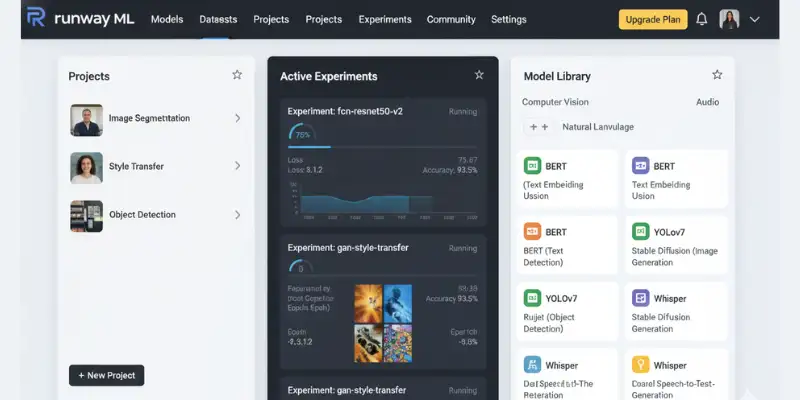Click the plus-plus add category button

(x=539, y=127)
